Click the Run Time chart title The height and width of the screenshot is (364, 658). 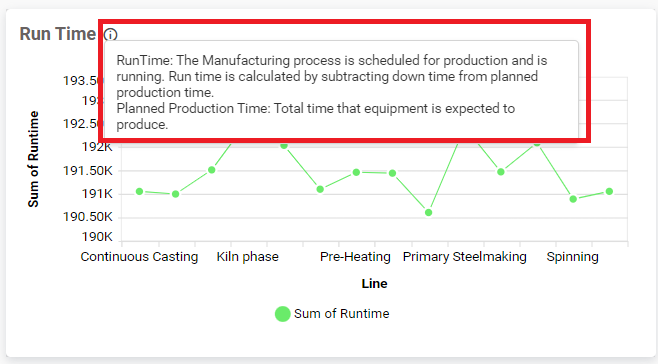pos(58,34)
